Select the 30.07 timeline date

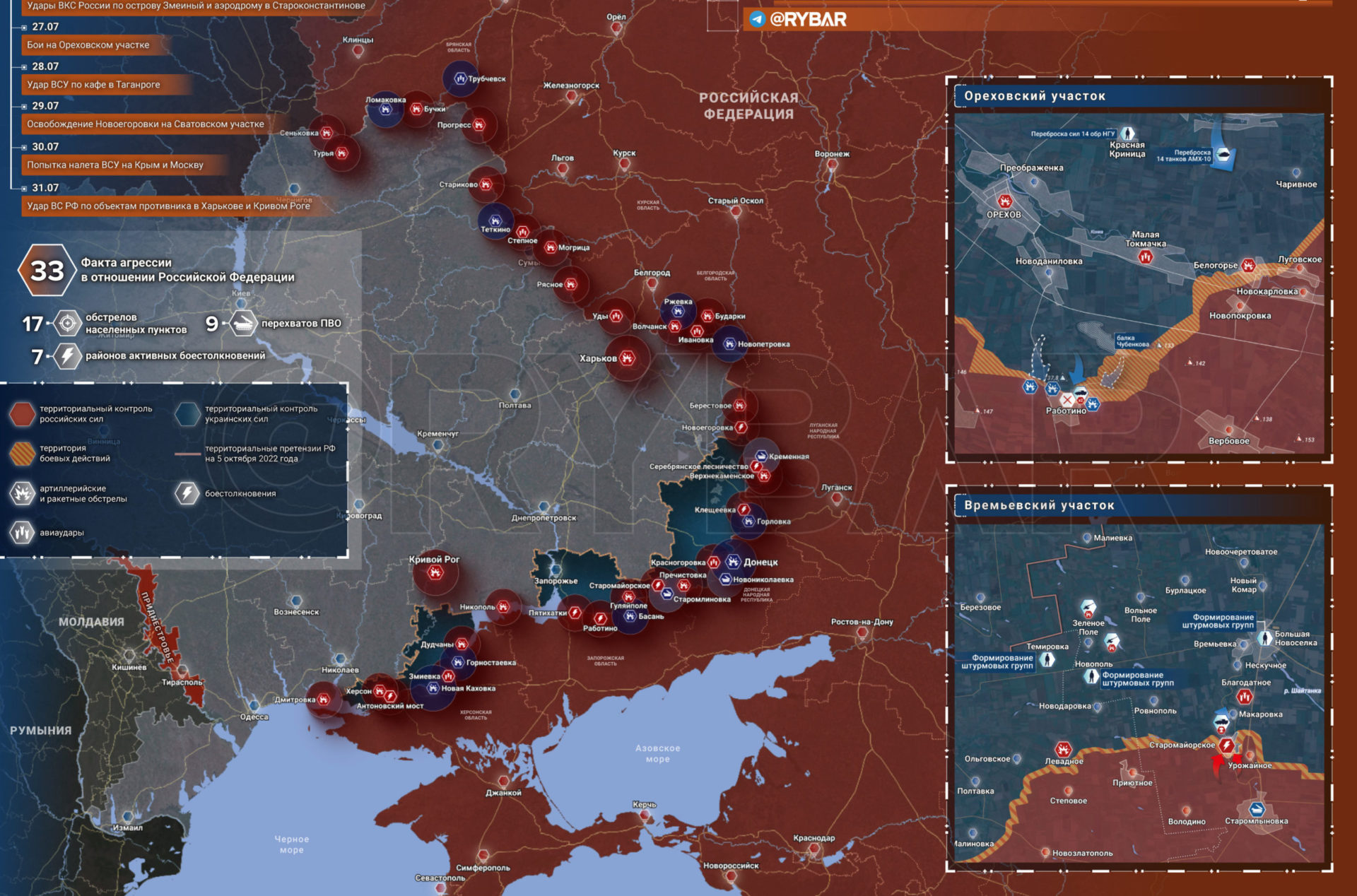(x=45, y=147)
